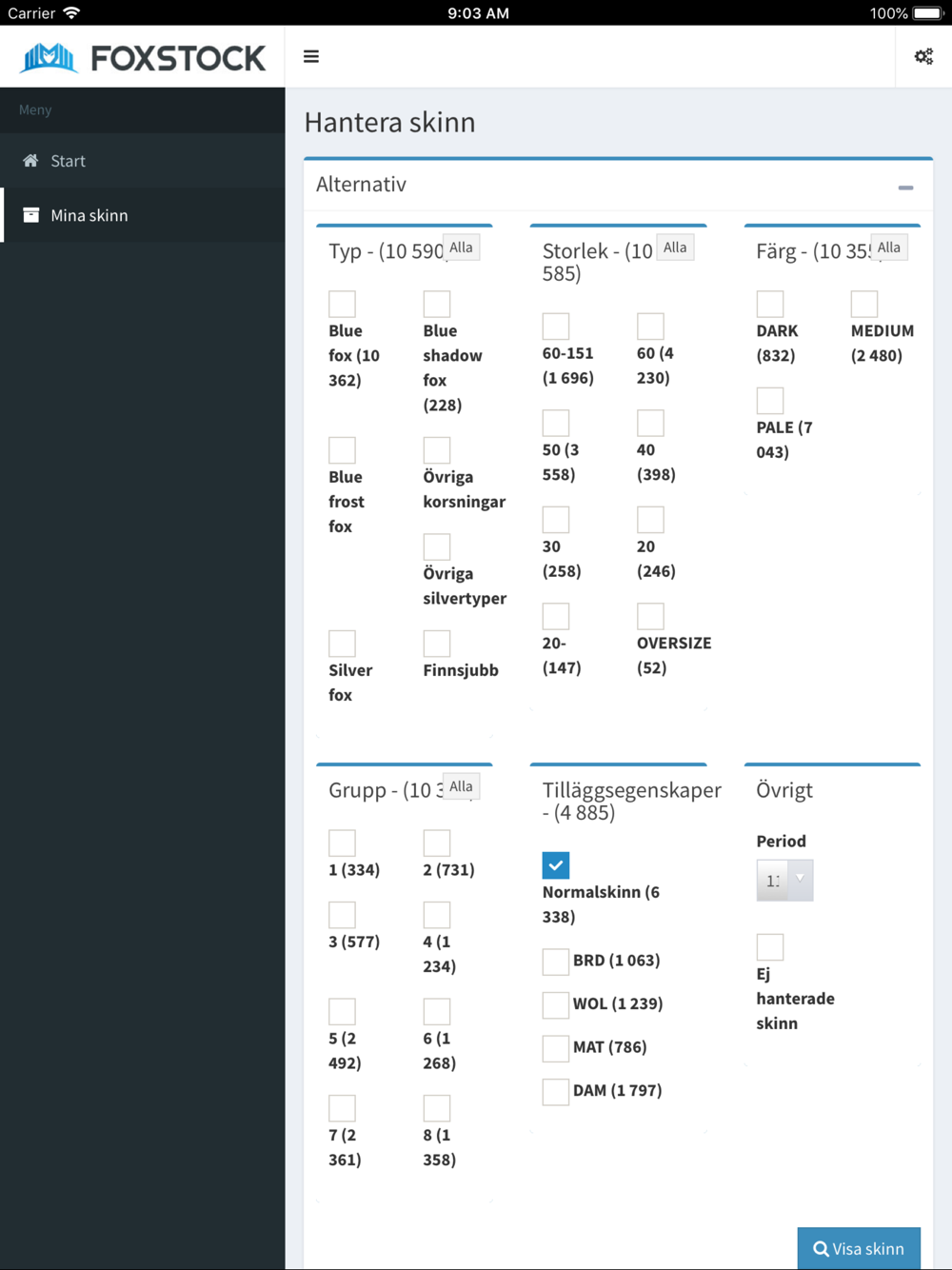Click the Tilläggsegenskaper - (4 885) heading
This screenshot has height=1270, width=952.
coord(631,801)
